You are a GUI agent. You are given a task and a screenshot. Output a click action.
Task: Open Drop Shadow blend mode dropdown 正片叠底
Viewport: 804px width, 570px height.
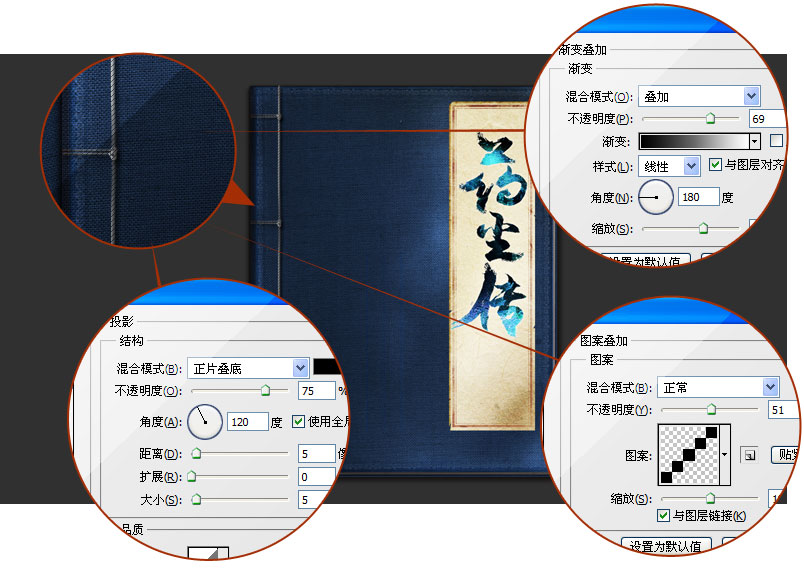tap(248, 368)
